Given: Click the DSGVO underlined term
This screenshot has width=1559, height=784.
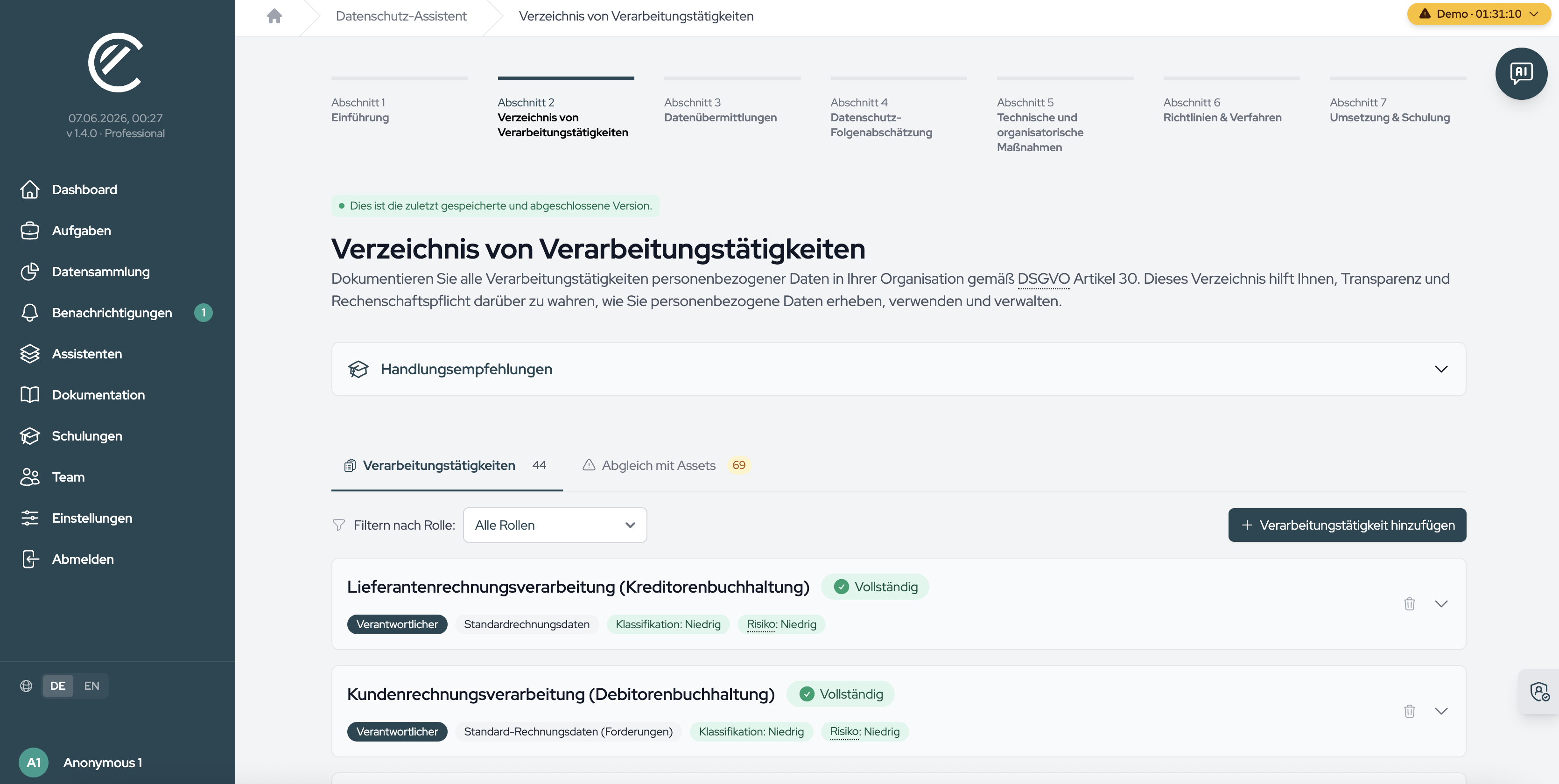Looking at the screenshot, I should (1043, 278).
